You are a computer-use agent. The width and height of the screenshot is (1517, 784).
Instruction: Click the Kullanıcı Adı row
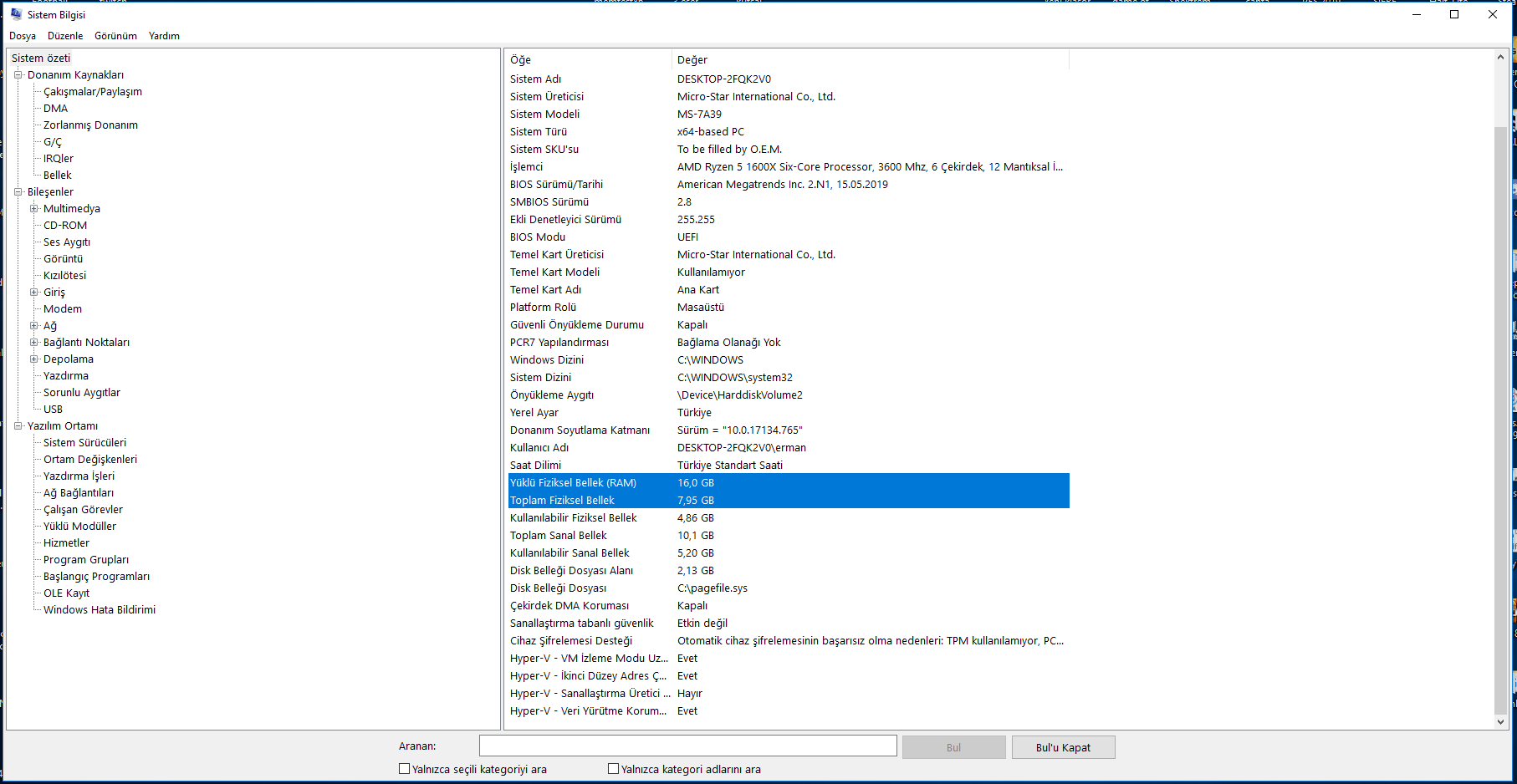point(789,448)
